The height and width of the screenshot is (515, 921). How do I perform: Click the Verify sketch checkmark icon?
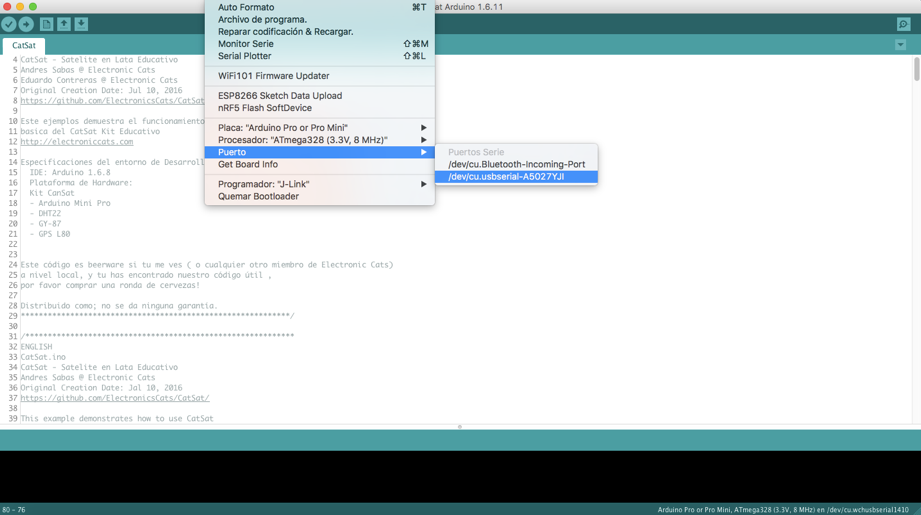click(x=9, y=24)
